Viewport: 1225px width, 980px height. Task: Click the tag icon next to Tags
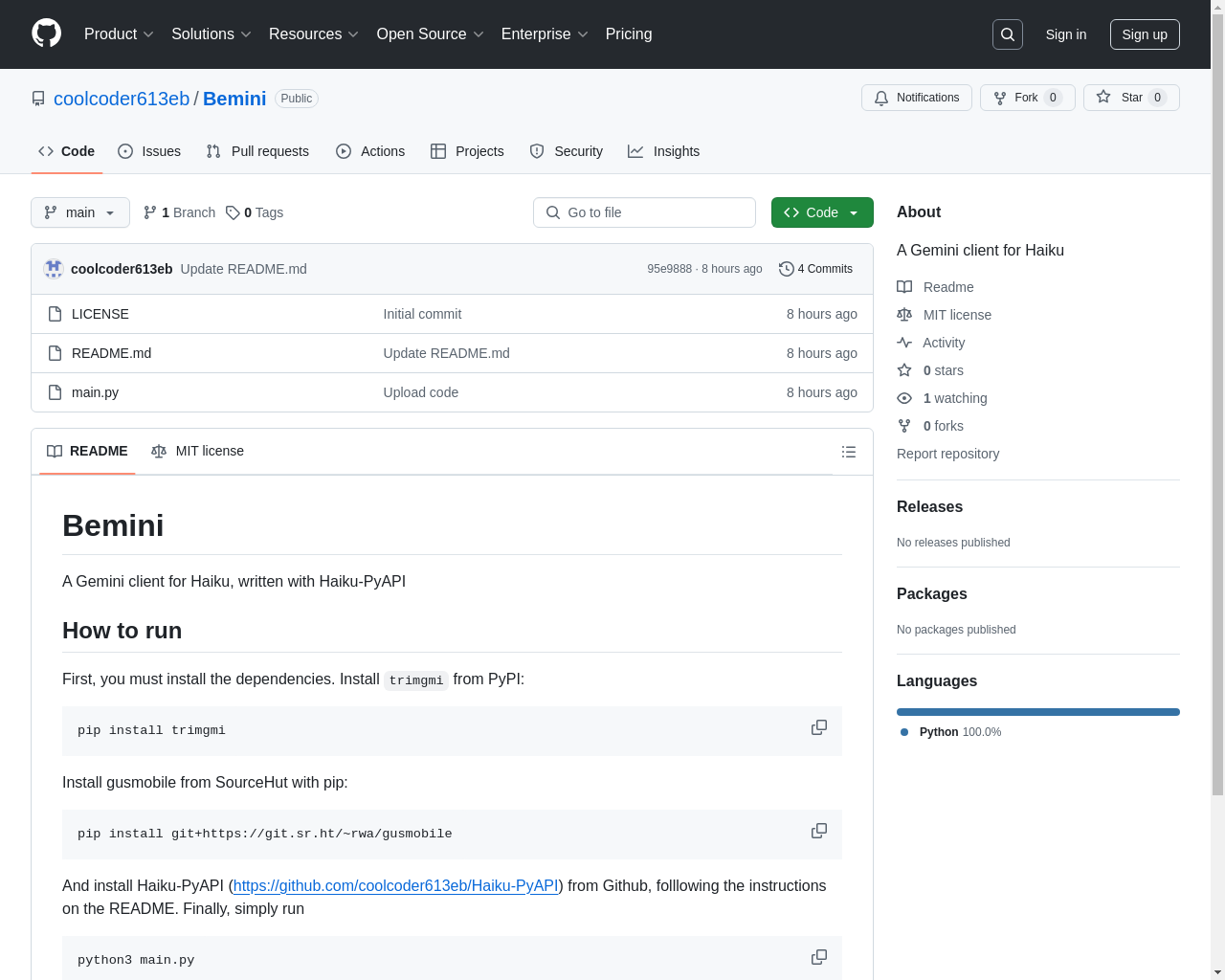[233, 212]
